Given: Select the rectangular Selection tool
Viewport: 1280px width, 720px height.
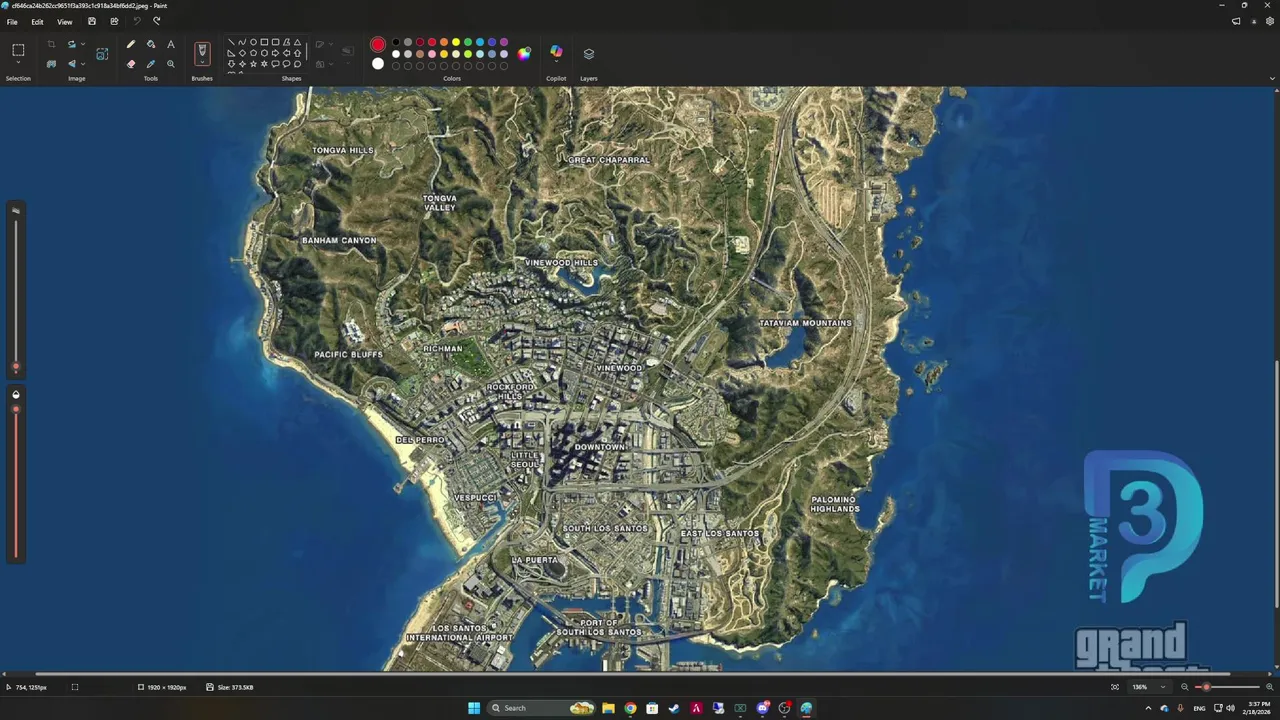Looking at the screenshot, I should point(18,49).
